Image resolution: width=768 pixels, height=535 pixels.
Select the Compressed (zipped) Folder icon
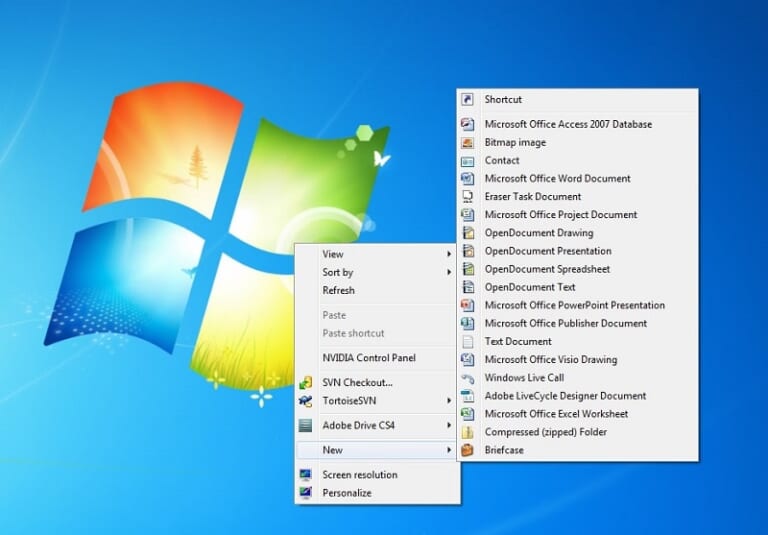point(468,432)
